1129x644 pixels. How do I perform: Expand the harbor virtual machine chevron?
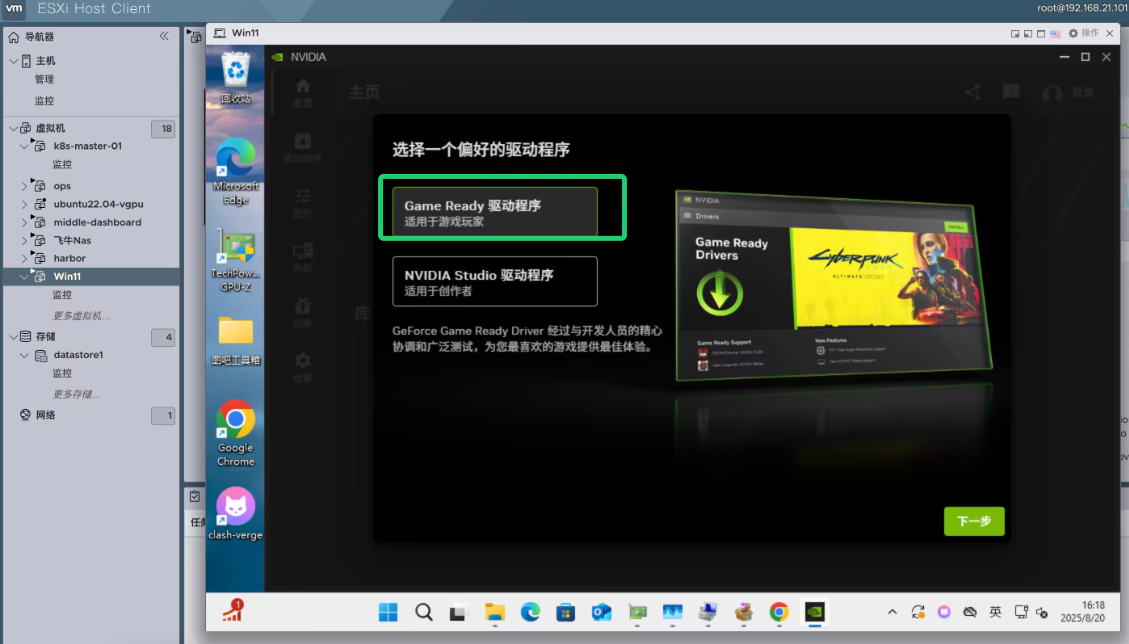pos(24,258)
